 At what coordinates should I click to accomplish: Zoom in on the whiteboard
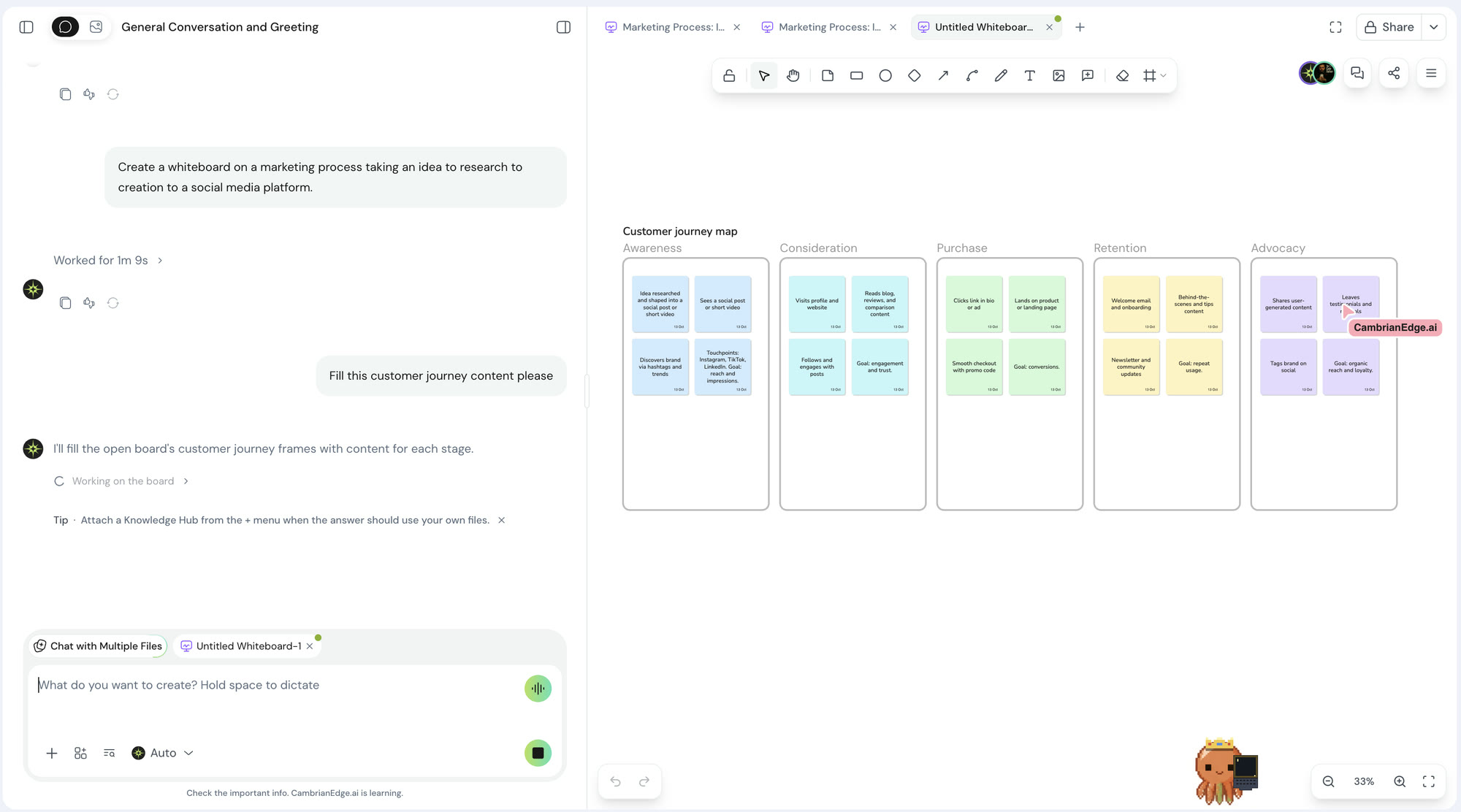coord(1400,781)
